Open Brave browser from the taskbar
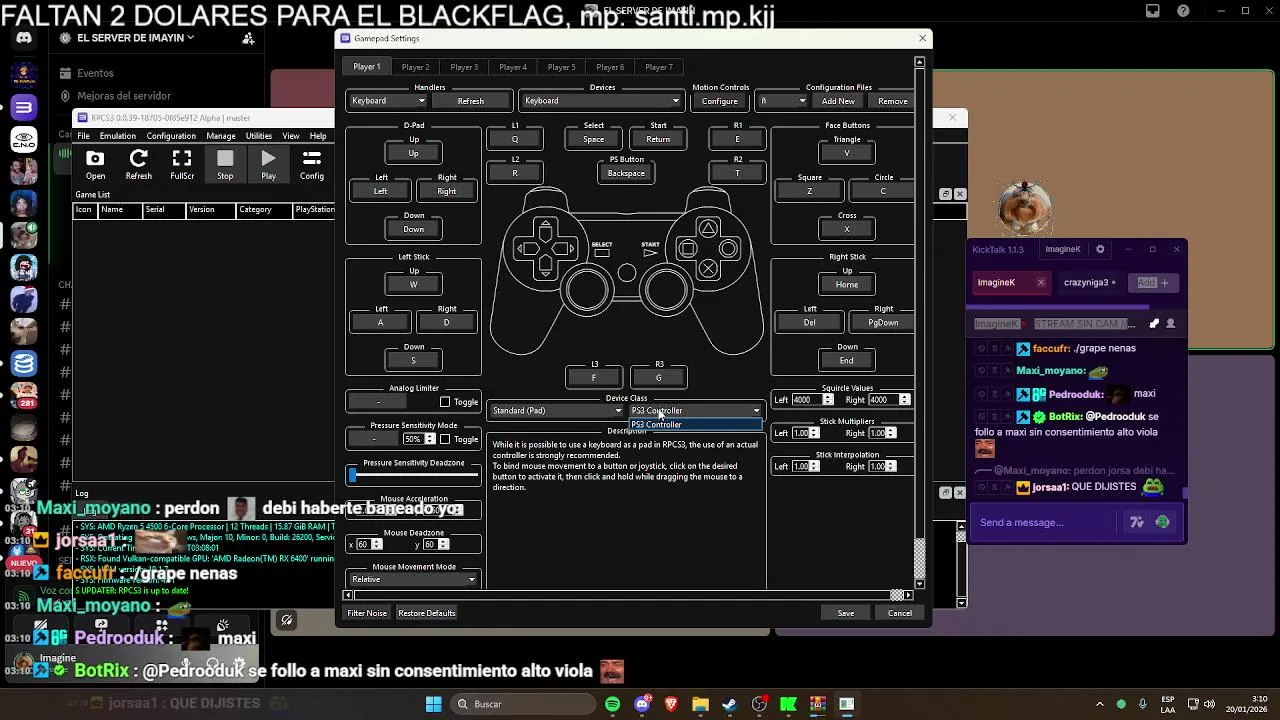Screen dimensions: 1280x720 (x=671, y=704)
